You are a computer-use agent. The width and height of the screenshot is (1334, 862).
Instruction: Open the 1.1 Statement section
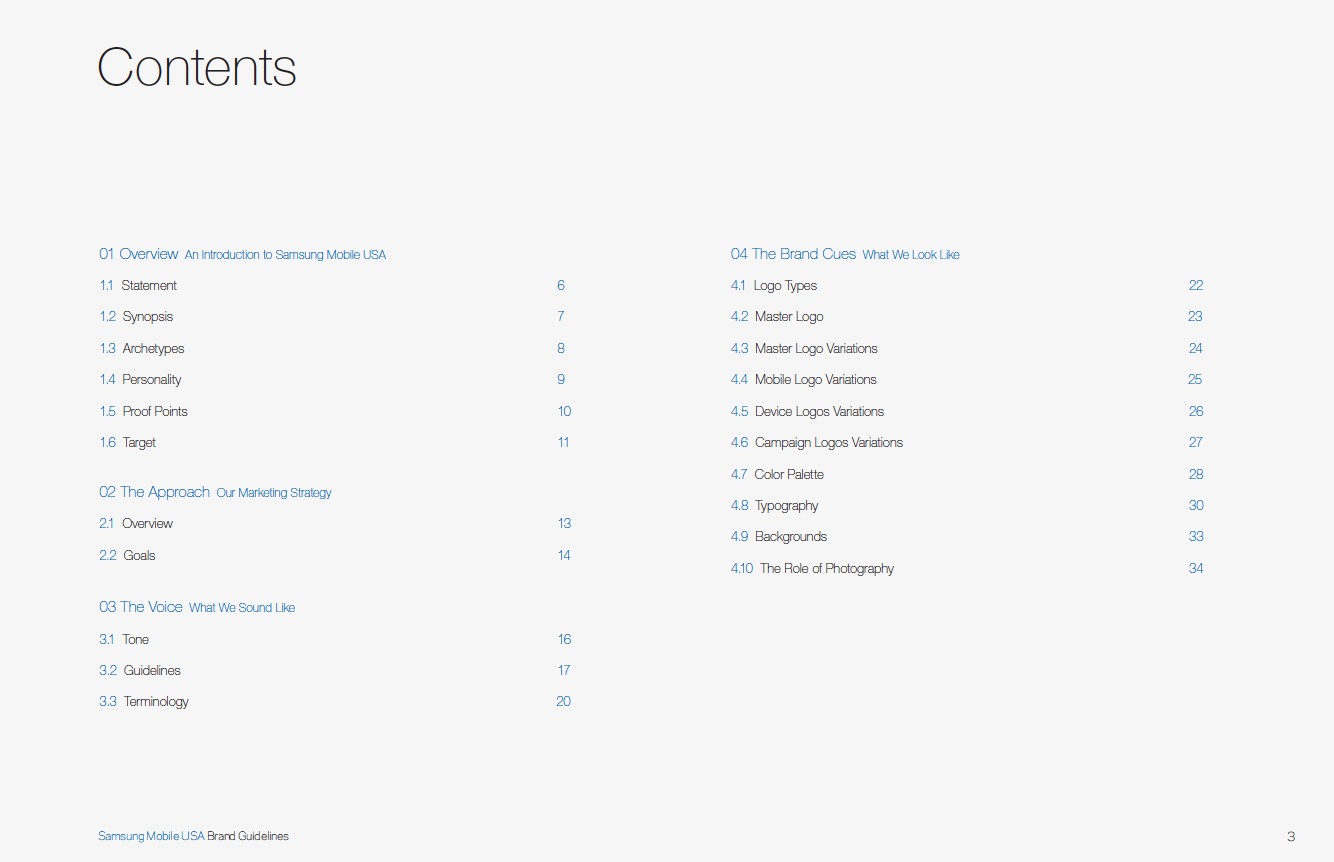(x=147, y=285)
